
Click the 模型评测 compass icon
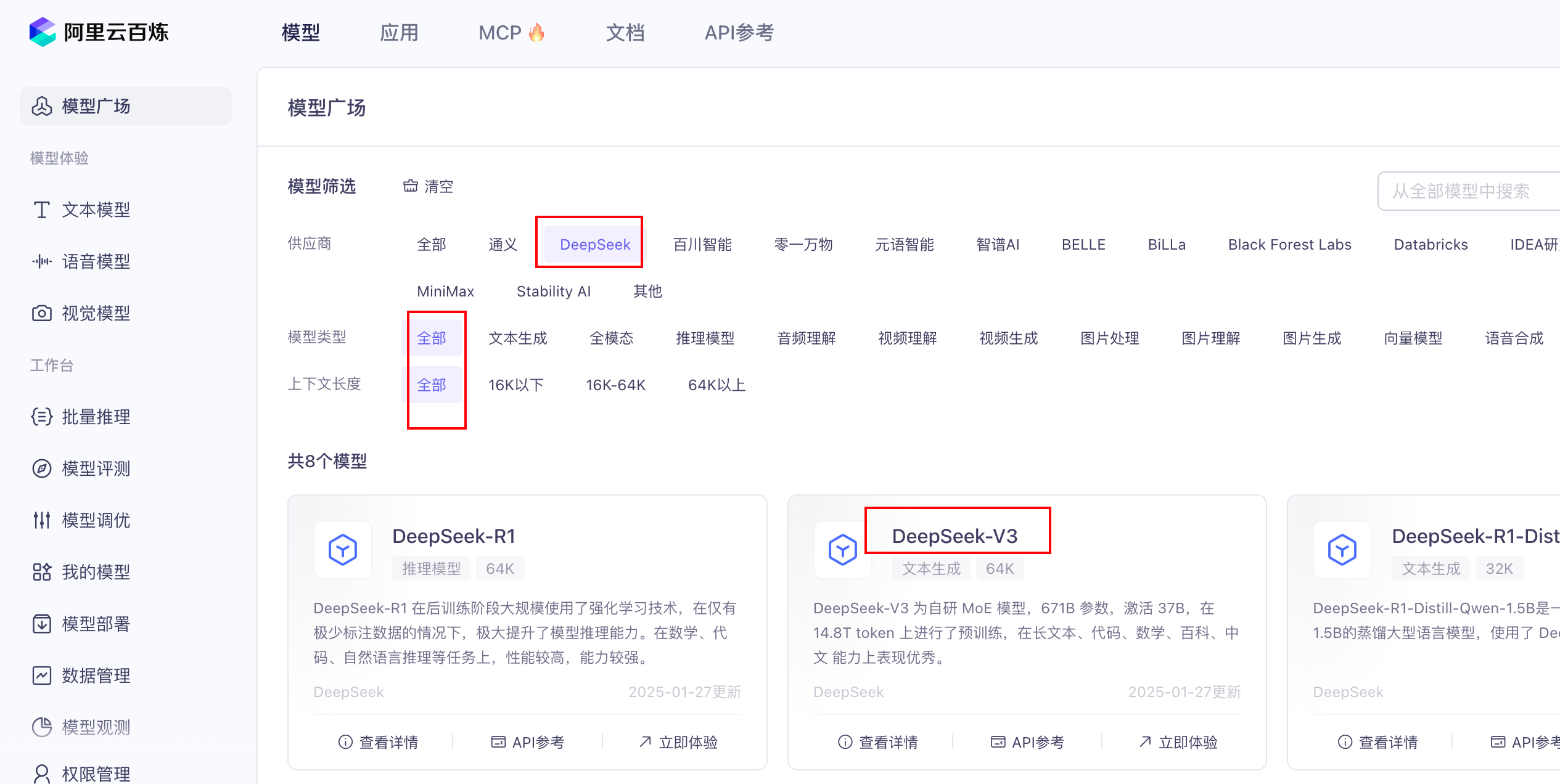[x=42, y=468]
